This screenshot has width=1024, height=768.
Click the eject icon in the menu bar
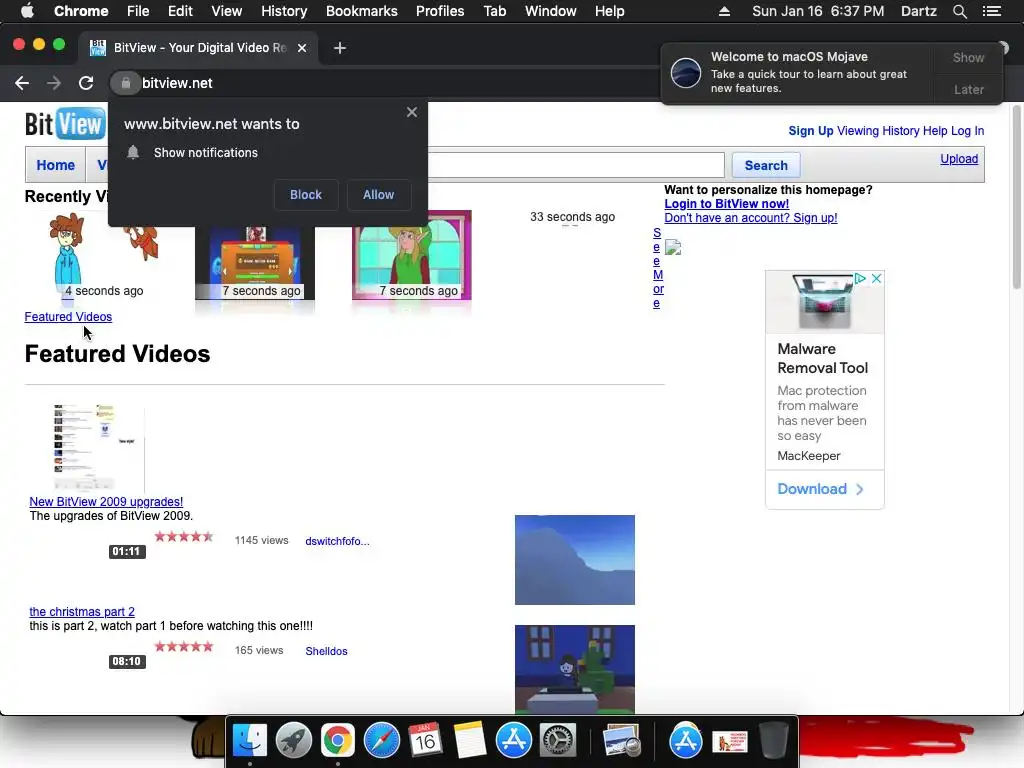[x=724, y=11]
